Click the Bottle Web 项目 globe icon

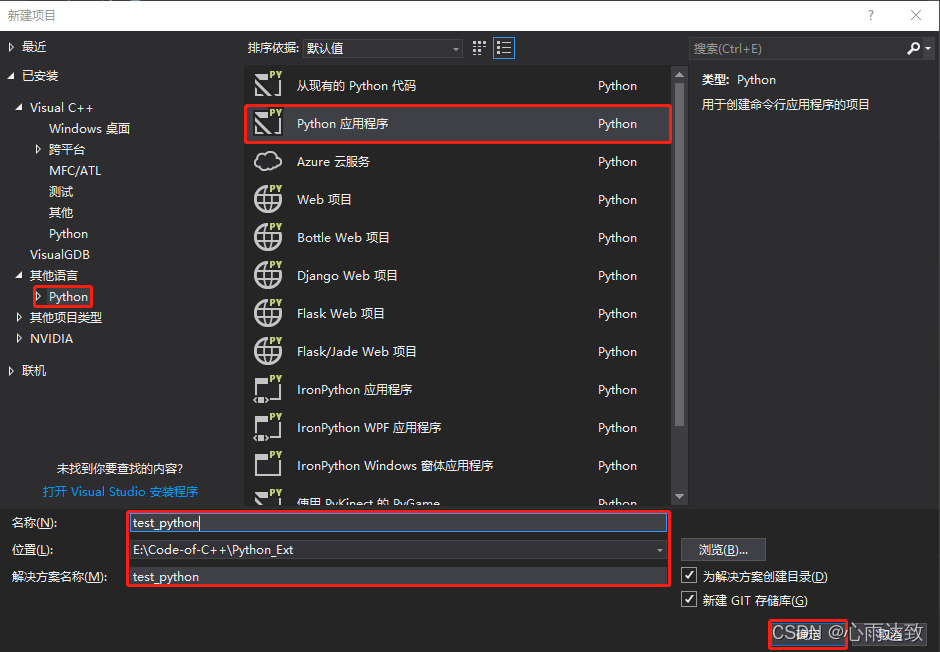coord(268,236)
